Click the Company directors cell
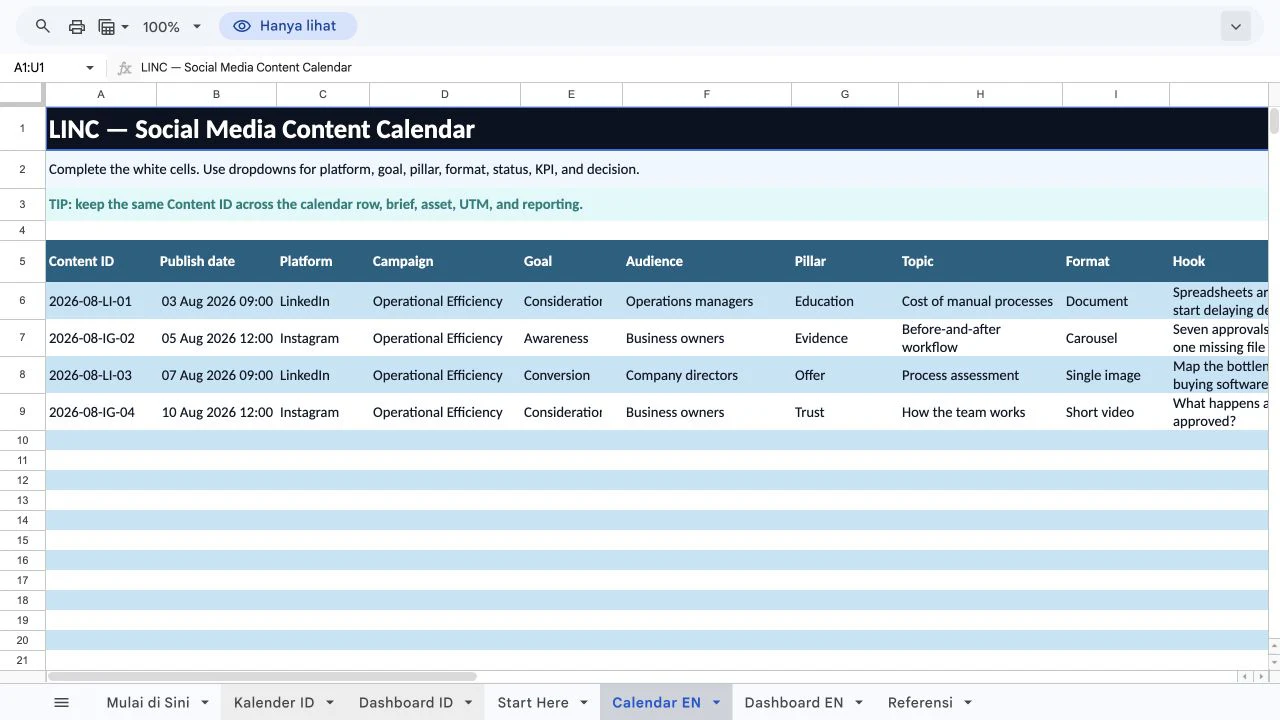 point(707,375)
